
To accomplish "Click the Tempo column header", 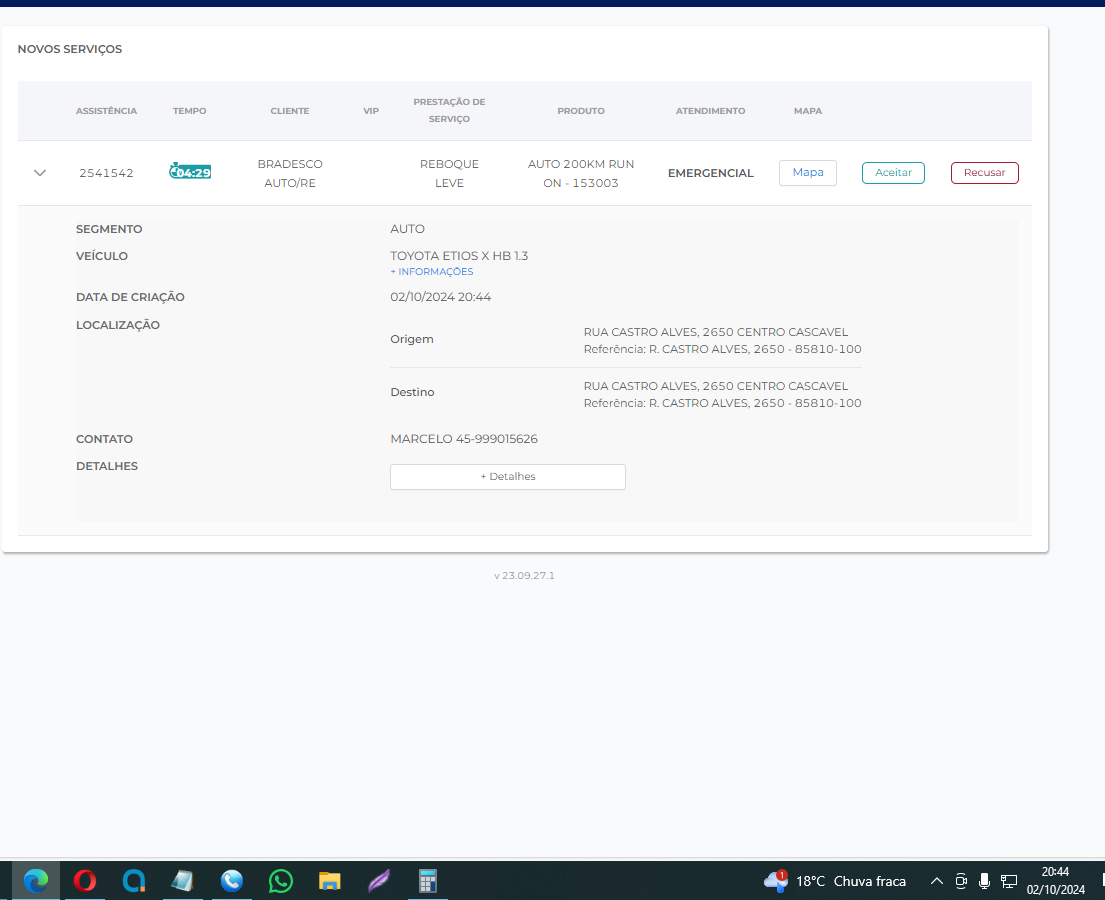I will pyautogui.click(x=189, y=111).
